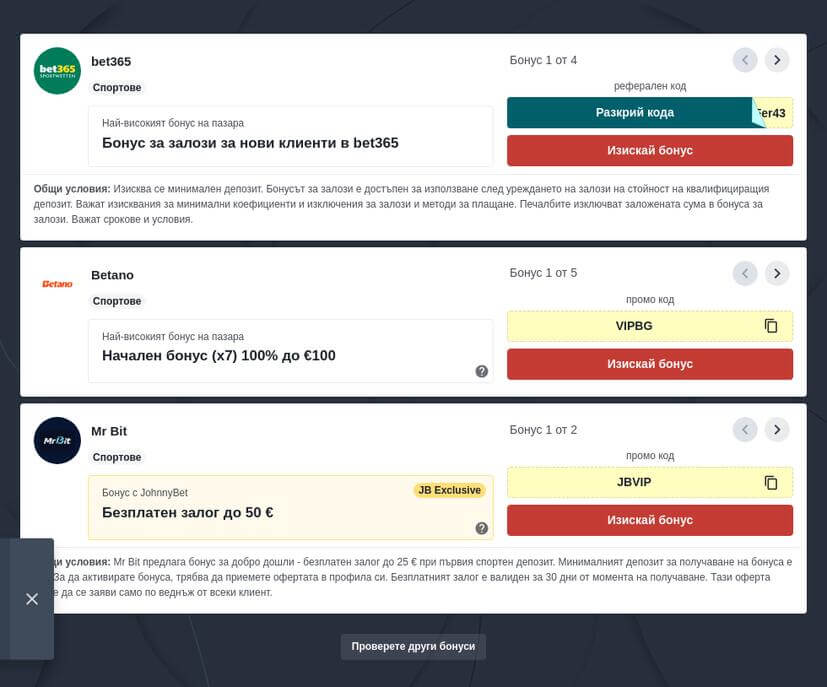Click the JB Exclusive badge
Image resolution: width=827 pixels, height=687 pixels.
(x=449, y=490)
